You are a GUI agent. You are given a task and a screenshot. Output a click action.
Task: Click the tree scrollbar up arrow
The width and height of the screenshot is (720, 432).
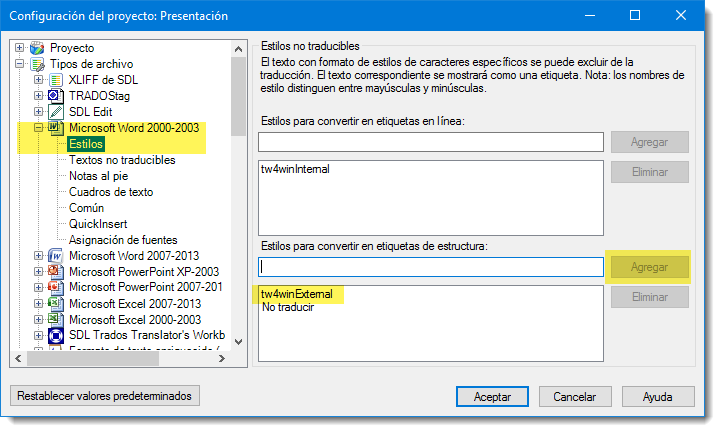[x=238, y=48]
